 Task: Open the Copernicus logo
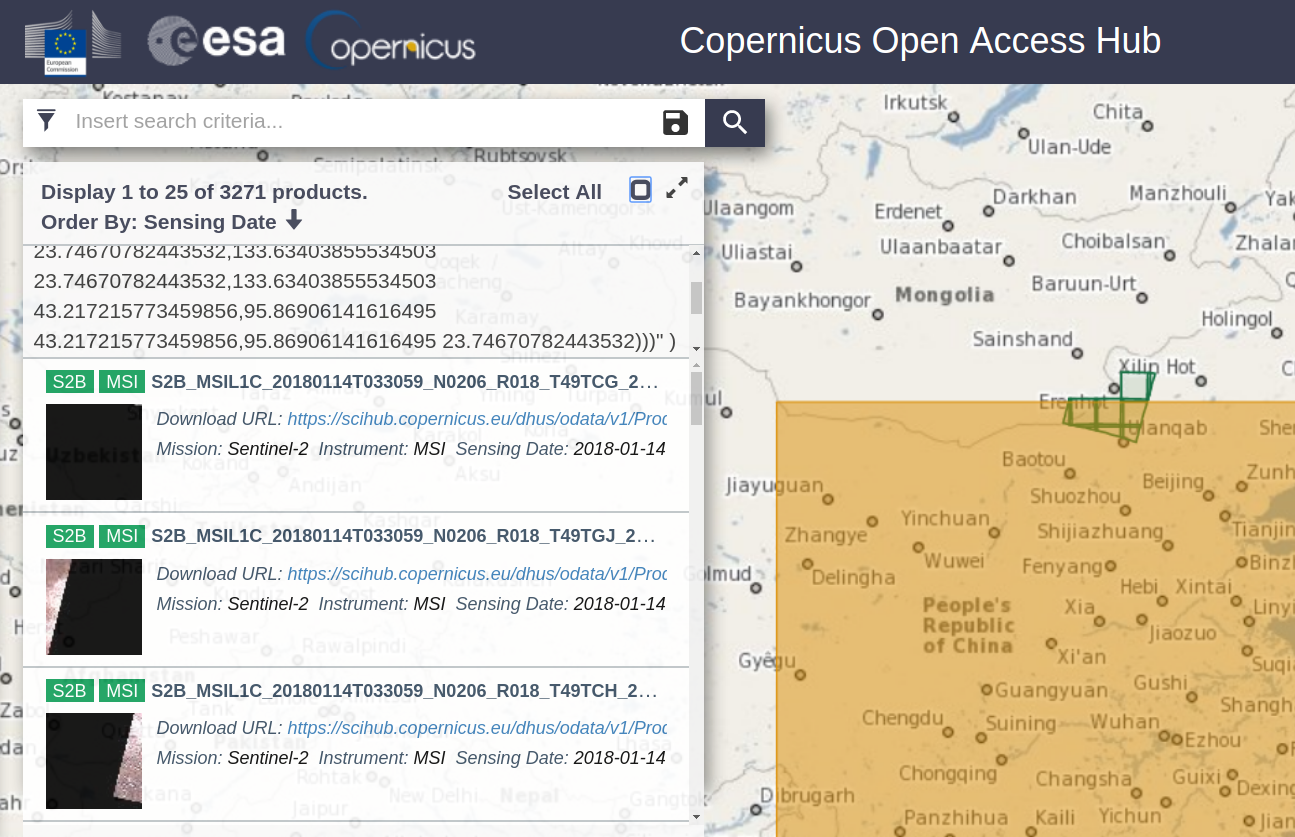(390, 42)
